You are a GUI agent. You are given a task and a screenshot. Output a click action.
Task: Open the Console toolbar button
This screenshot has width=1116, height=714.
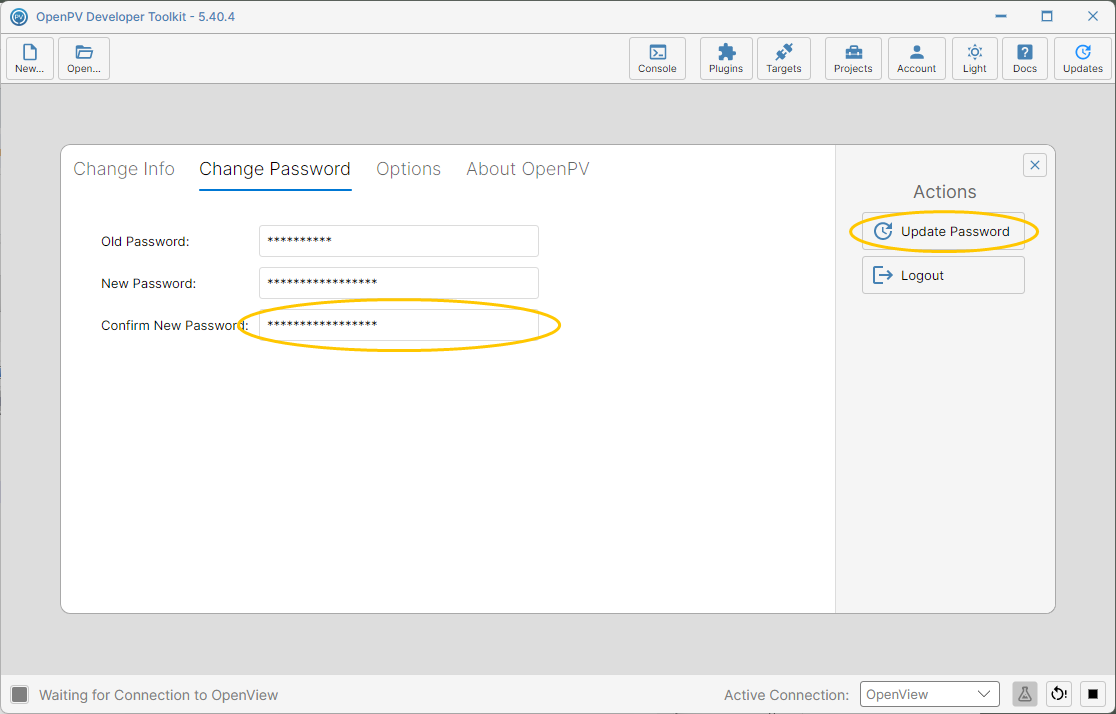(657, 58)
